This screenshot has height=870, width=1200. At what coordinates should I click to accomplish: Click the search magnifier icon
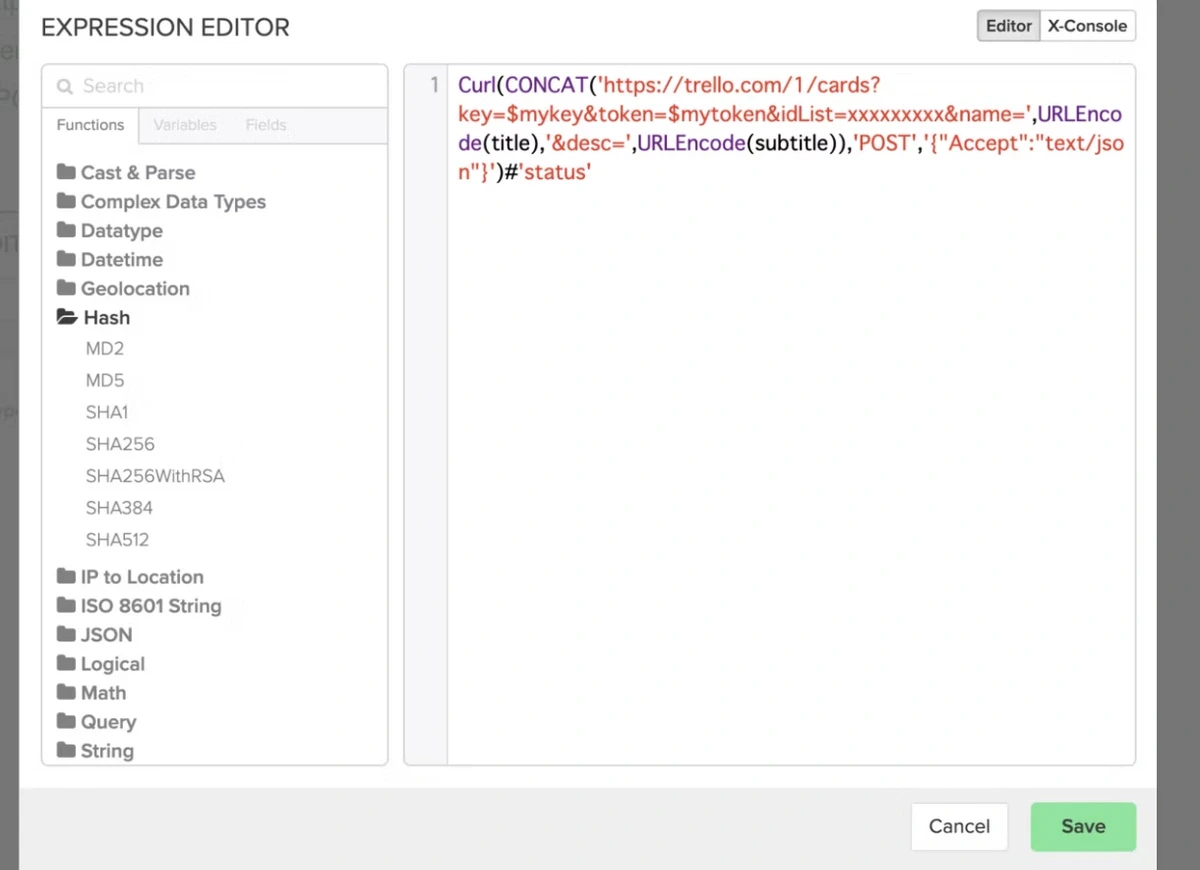pyautogui.click(x=65, y=86)
